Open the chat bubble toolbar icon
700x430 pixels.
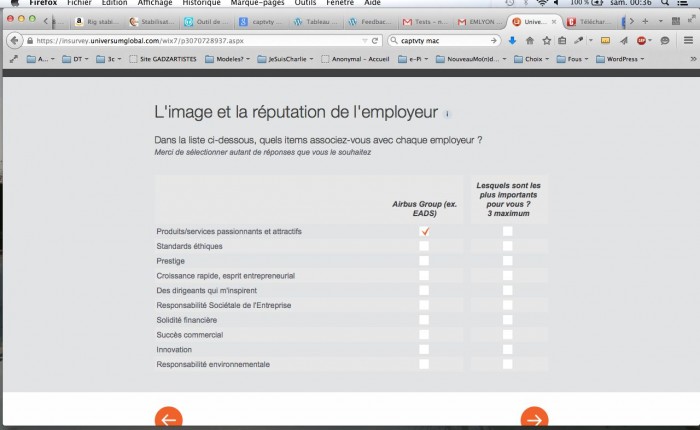[x=665, y=41]
